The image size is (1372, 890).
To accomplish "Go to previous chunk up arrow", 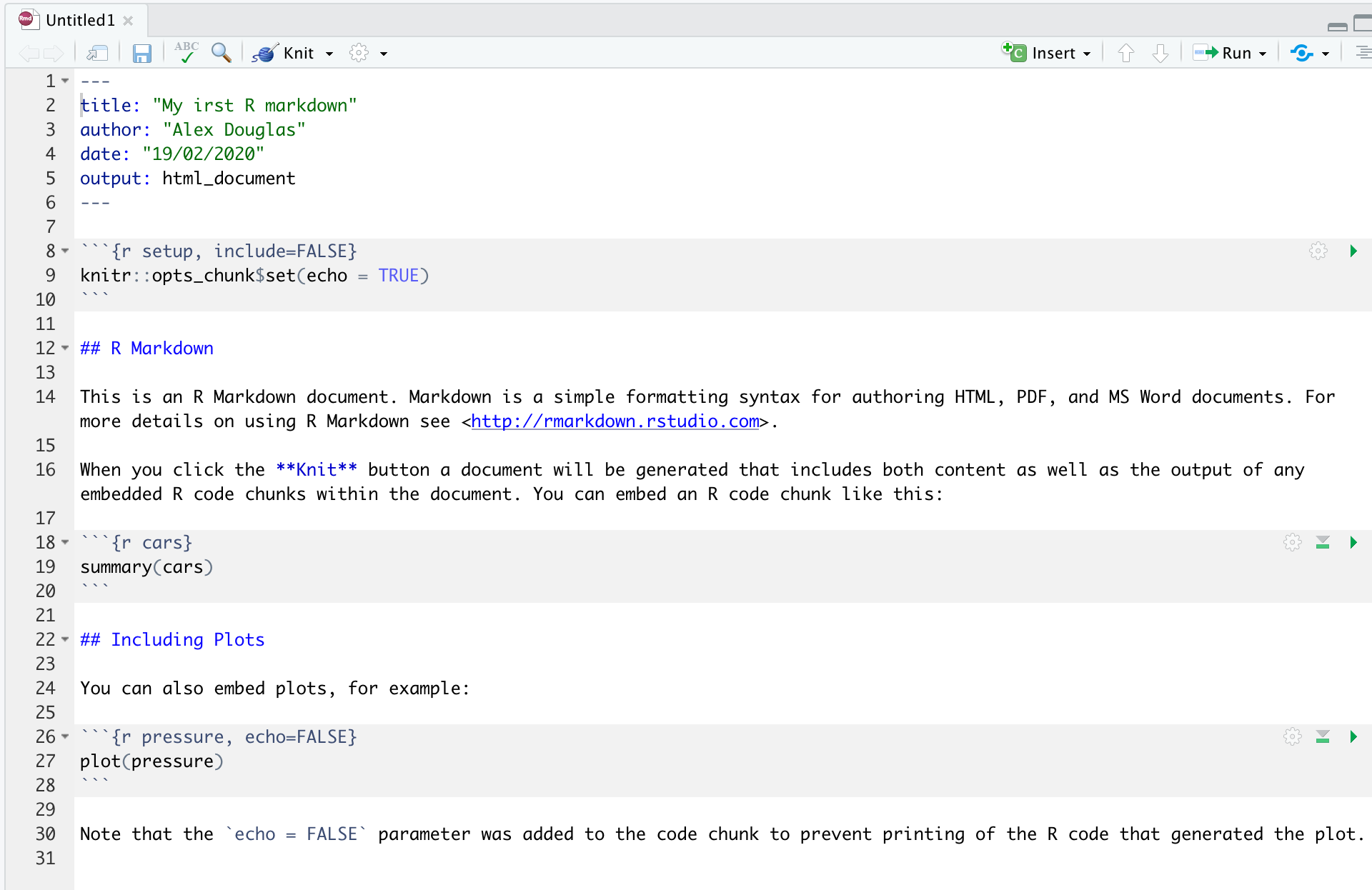I will click(x=1126, y=53).
